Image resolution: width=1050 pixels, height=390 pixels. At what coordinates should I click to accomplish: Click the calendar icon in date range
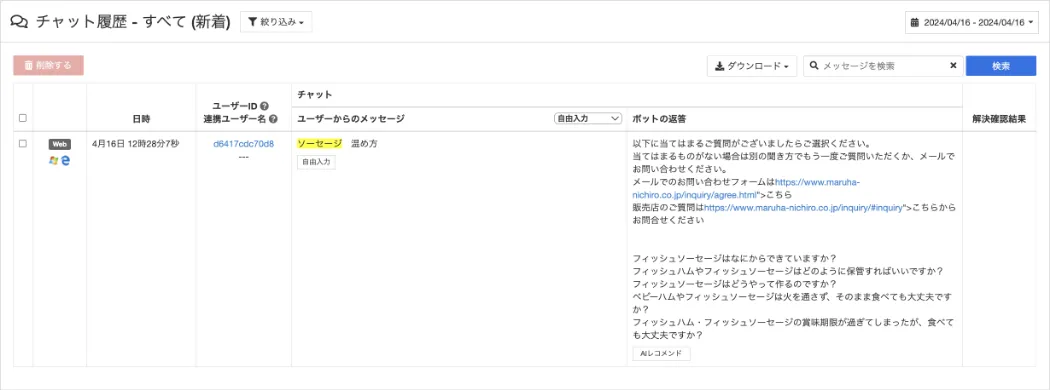coord(915,23)
